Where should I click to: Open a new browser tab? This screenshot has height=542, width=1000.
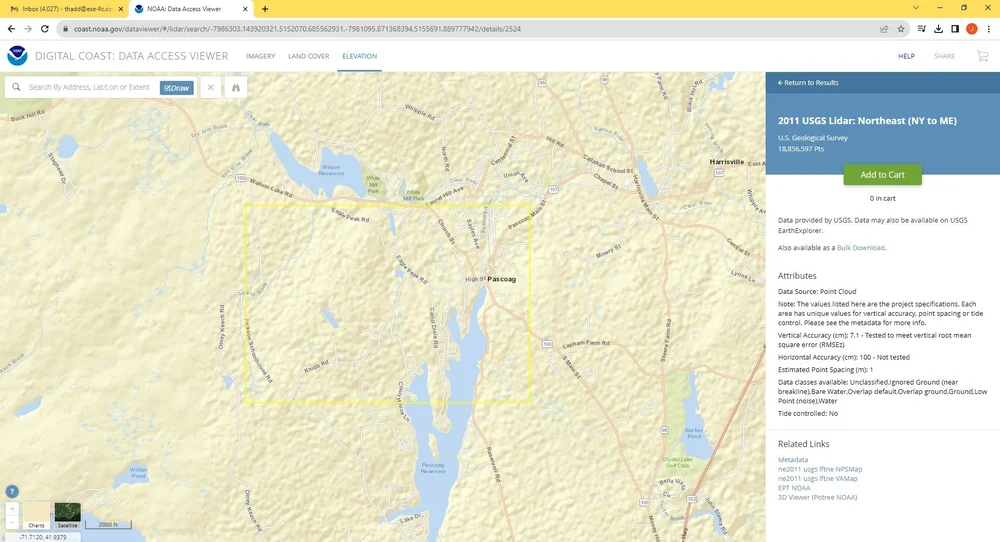tap(265, 9)
